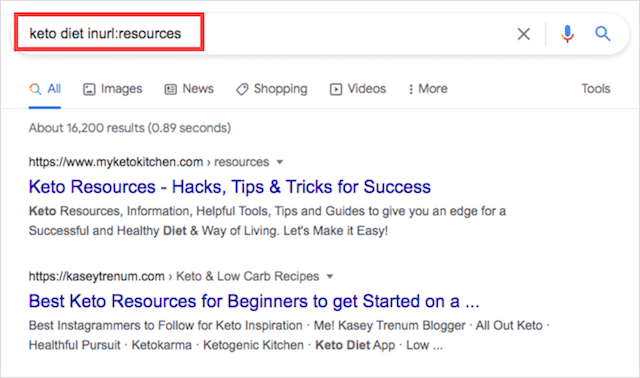
Task: Switch to the Videos results tab
Action: tap(358, 89)
